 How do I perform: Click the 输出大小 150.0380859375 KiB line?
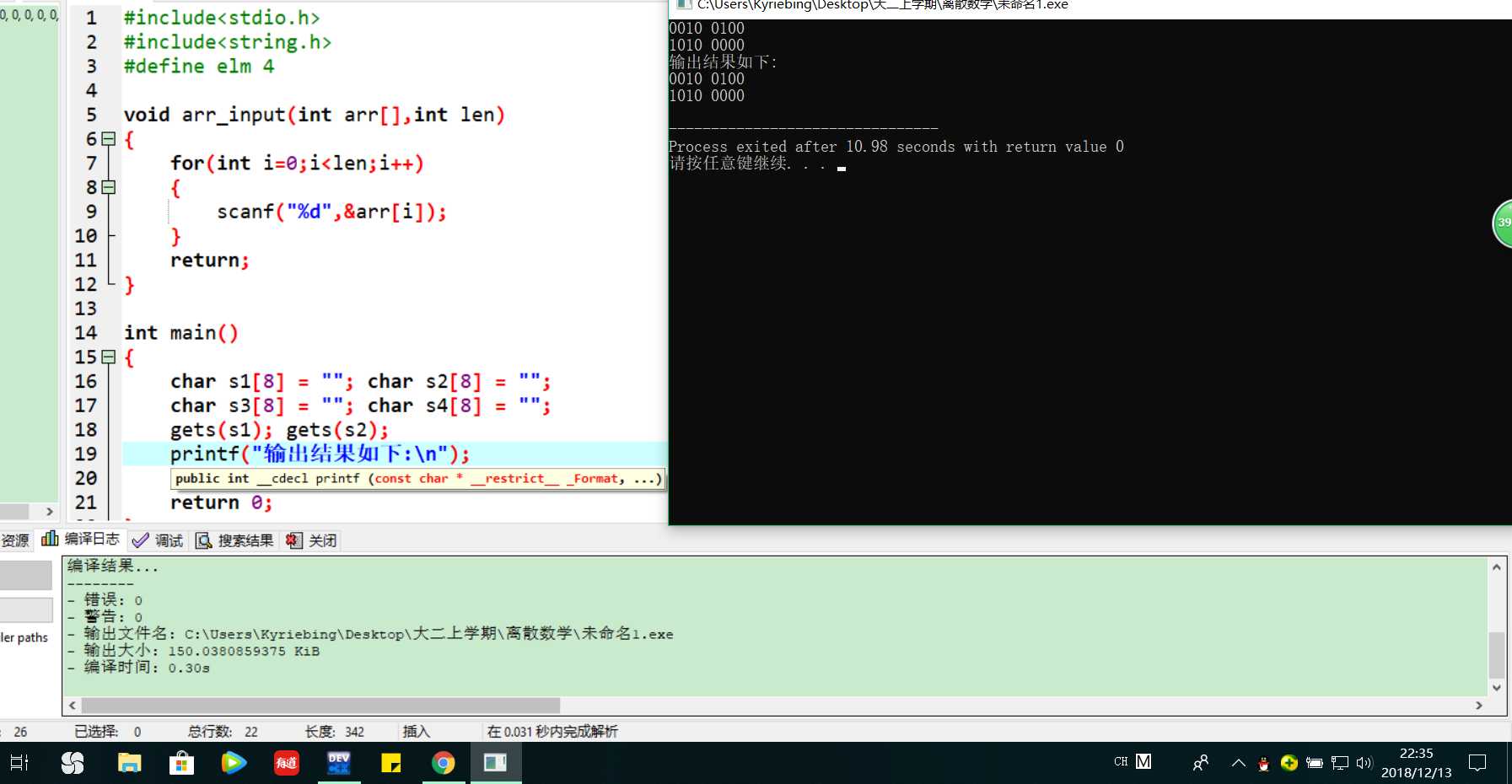pyautogui.click(x=193, y=651)
